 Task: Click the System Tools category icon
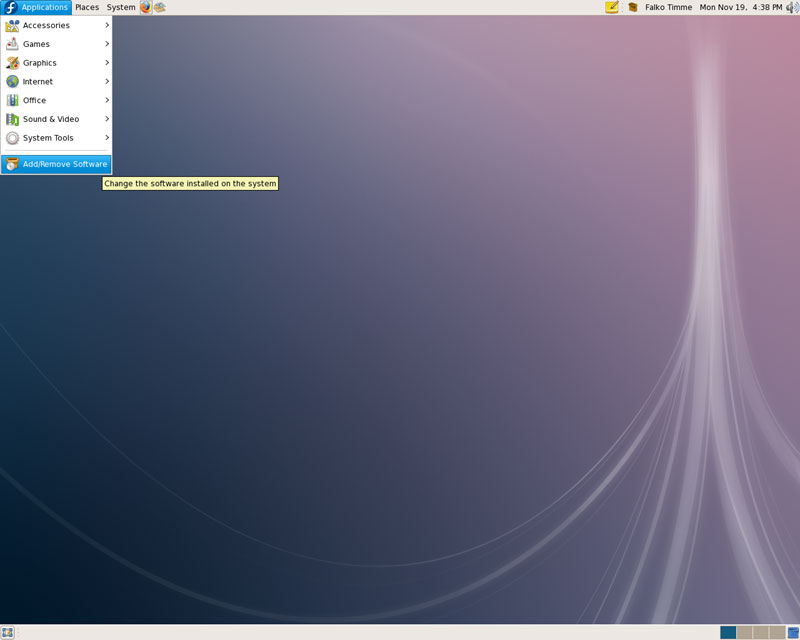coord(12,138)
